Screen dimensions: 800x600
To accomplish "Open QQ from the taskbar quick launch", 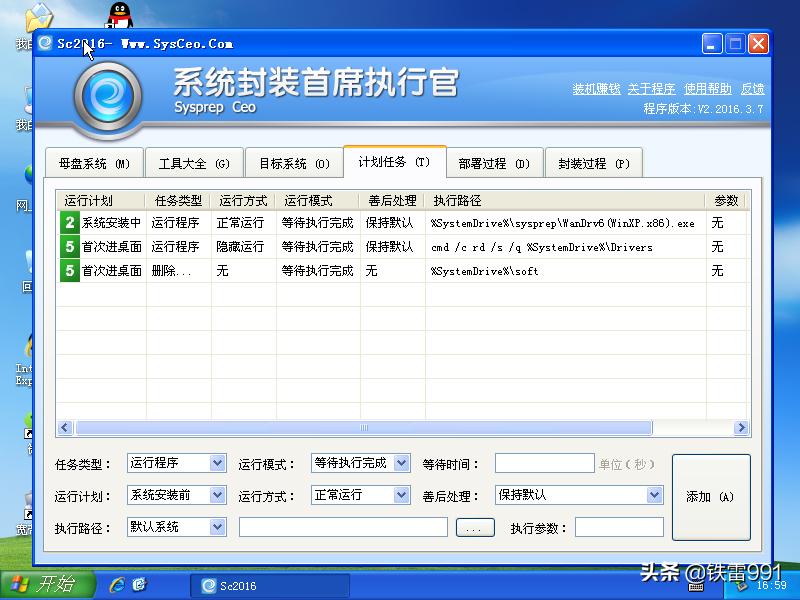I will (141, 585).
